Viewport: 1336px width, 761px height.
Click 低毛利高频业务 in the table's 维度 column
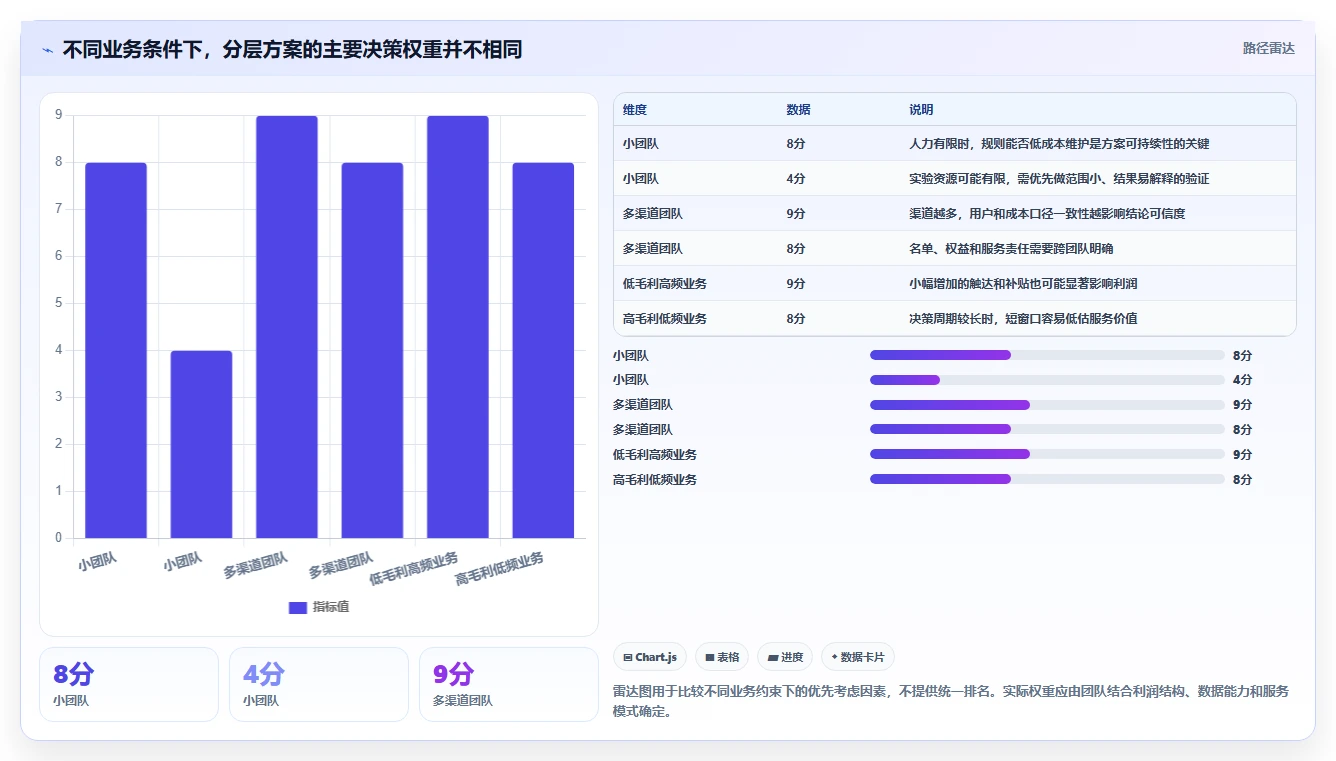tap(665, 284)
